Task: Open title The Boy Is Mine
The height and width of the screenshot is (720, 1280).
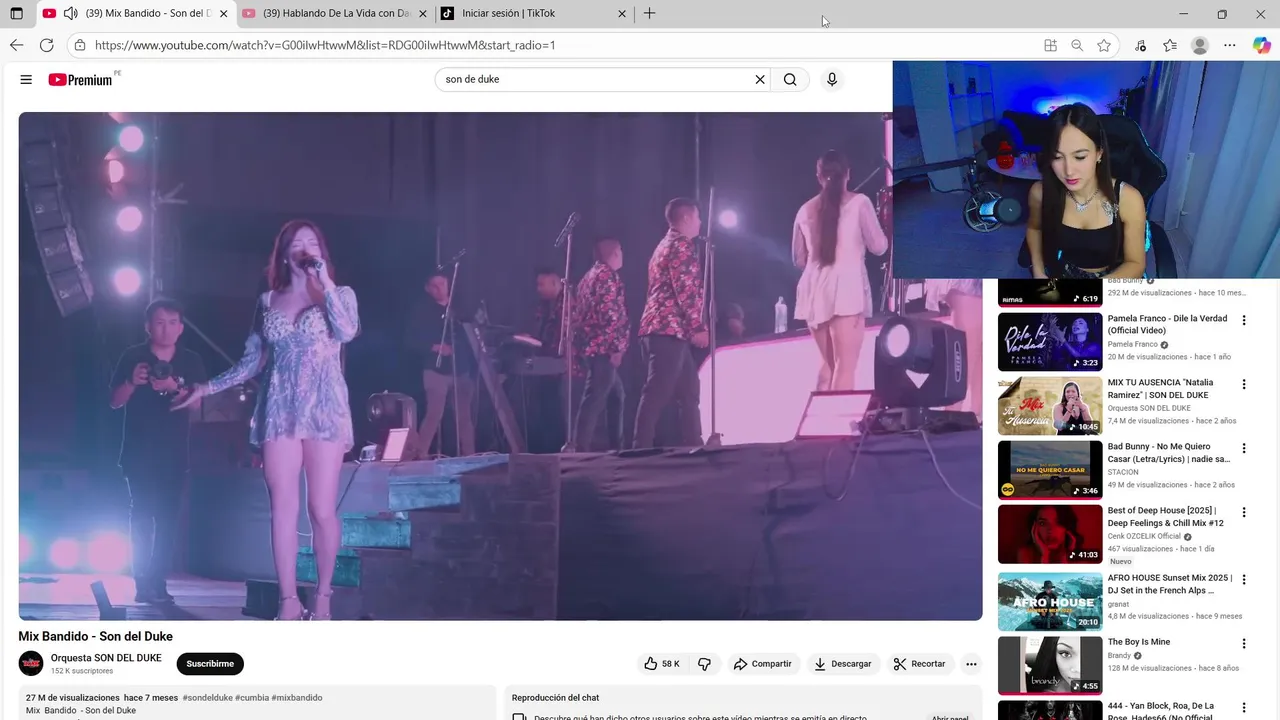Action: tap(1138, 642)
